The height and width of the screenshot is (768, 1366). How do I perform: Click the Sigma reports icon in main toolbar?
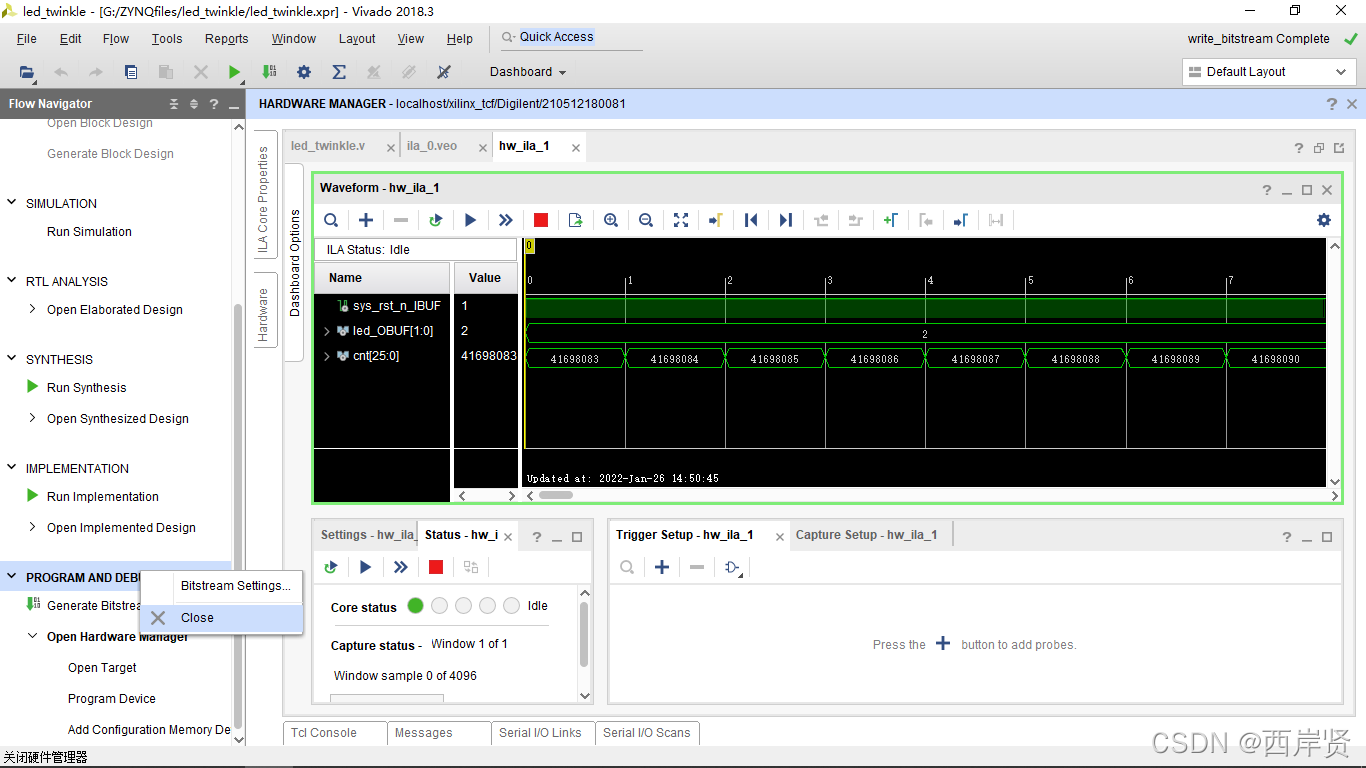339,72
